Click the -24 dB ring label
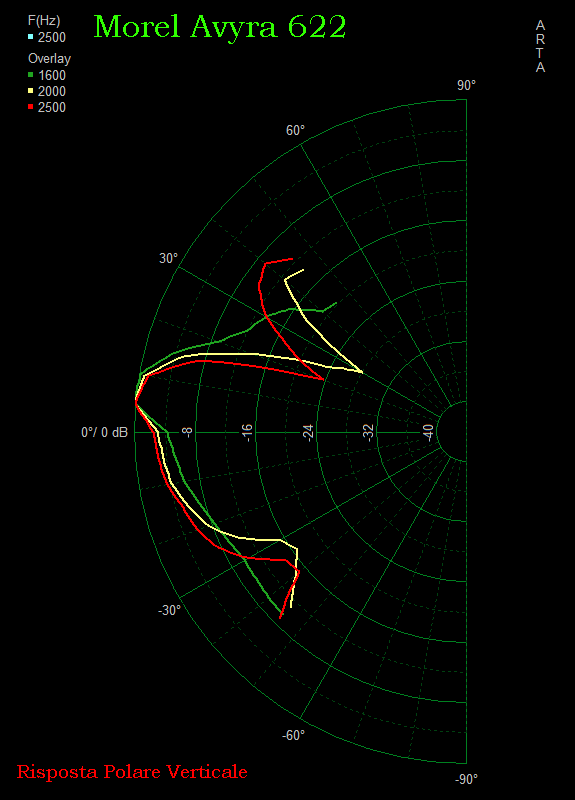The image size is (575, 800). point(308,433)
